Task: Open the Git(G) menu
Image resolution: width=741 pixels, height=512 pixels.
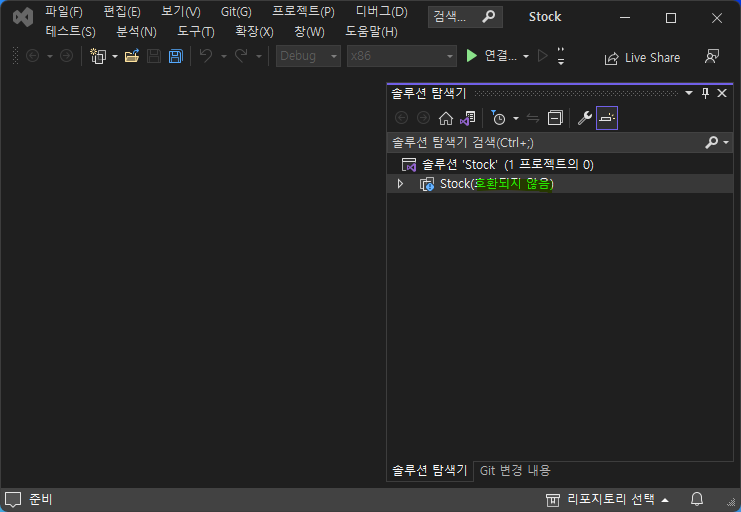Action: pyautogui.click(x=236, y=12)
